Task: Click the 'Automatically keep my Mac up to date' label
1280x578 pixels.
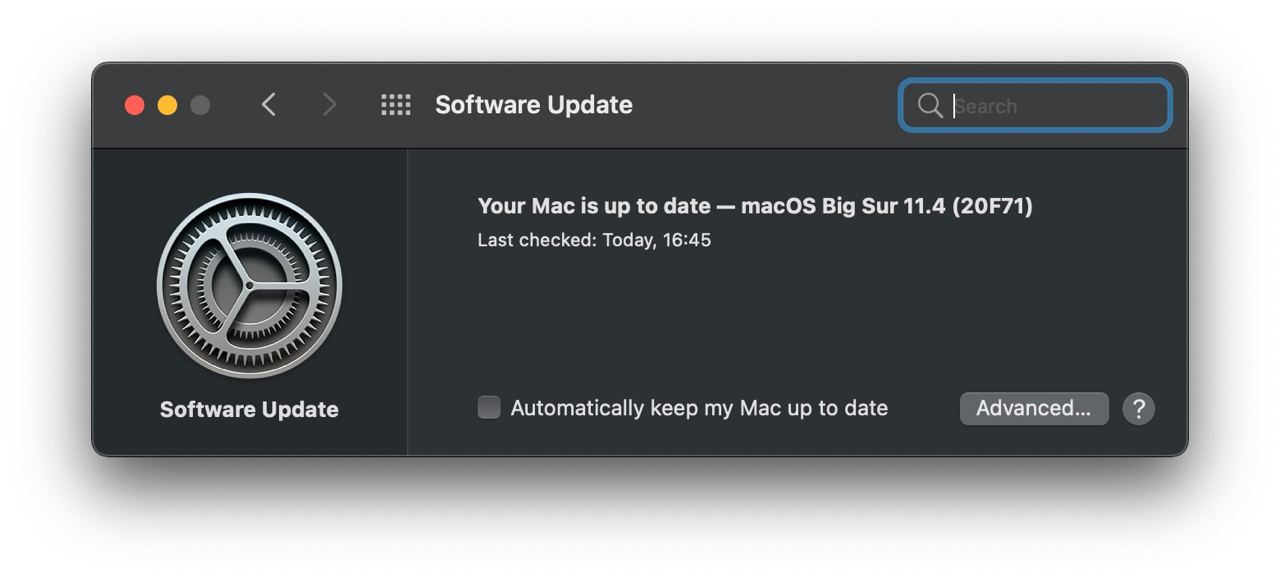Action: [x=699, y=408]
